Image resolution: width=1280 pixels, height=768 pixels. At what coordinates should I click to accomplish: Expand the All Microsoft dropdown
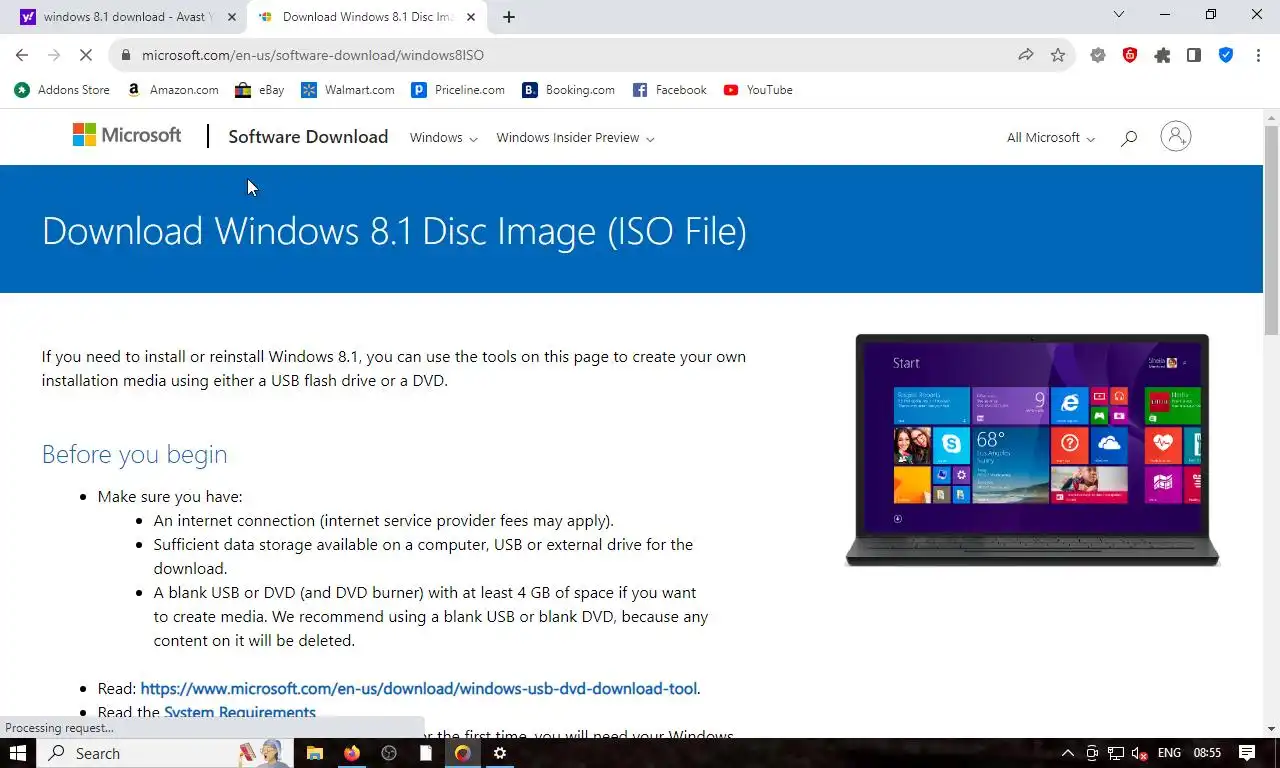tap(1051, 138)
